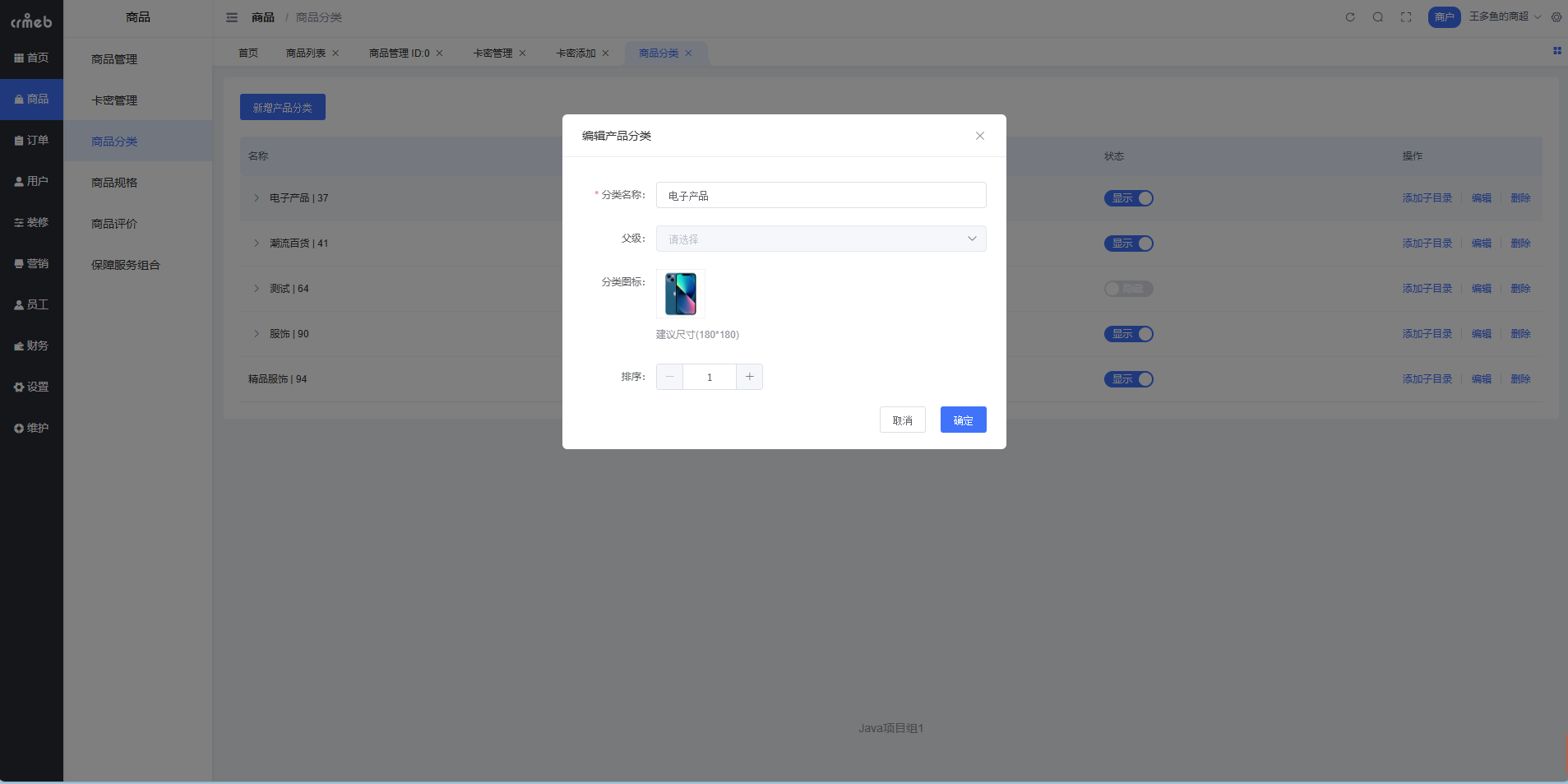This screenshot has height=784, width=1568.
Task: Open the search icon in header
Action: (x=1378, y=17)
